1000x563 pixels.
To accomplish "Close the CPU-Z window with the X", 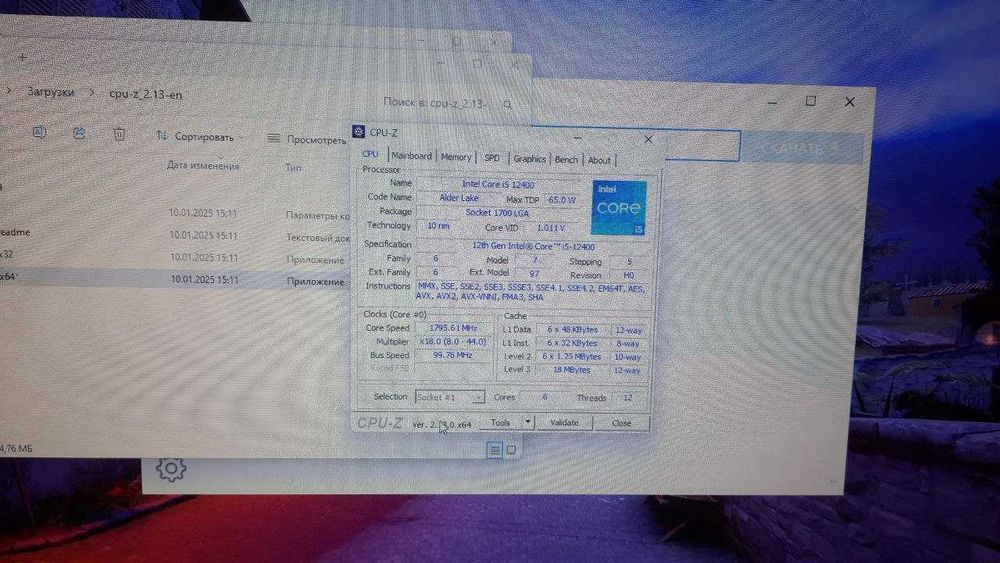I will click(x=649, y=138).
